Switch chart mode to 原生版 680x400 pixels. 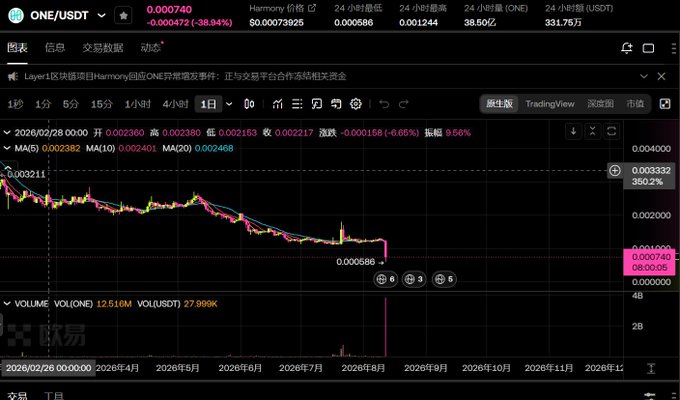click(x=499, y=104)
